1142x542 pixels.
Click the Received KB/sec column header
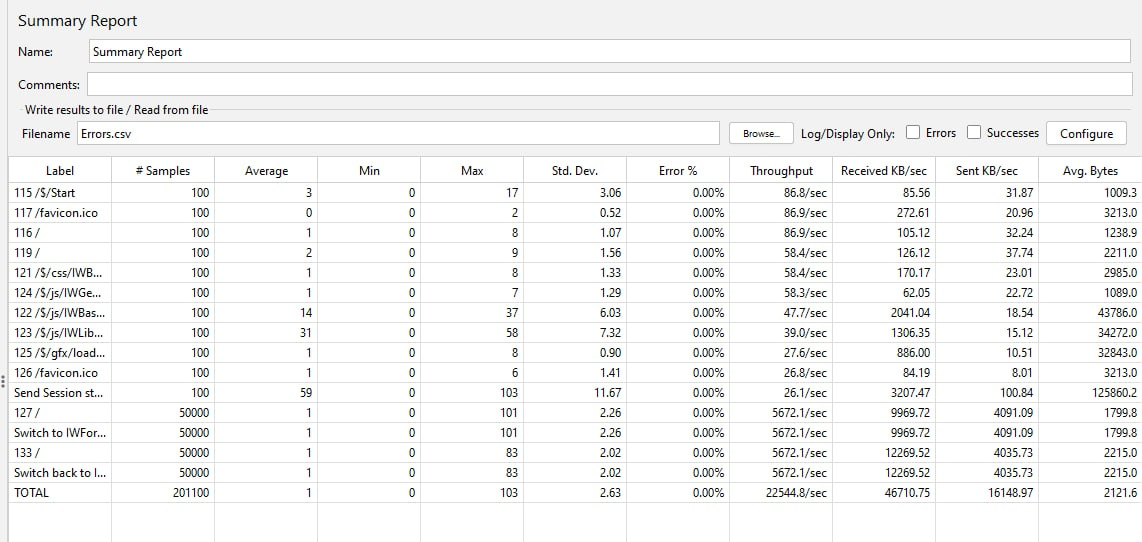pyautogui.click(x=883, y=171)
